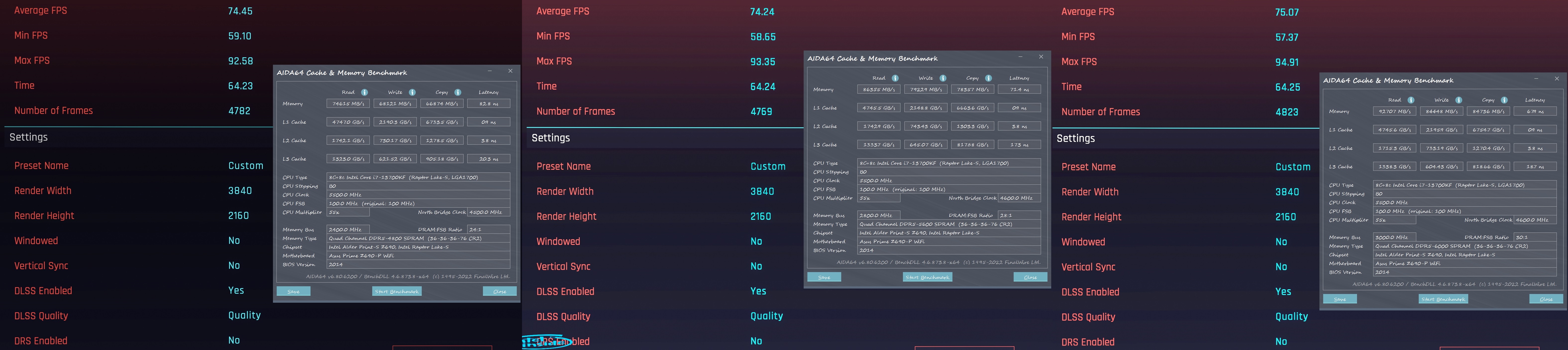Click Write info icon in DDR5-4800 AIDA64 window
This screenshot has height=350, width=1568.
pyautogui.click(x=412, y=93)
